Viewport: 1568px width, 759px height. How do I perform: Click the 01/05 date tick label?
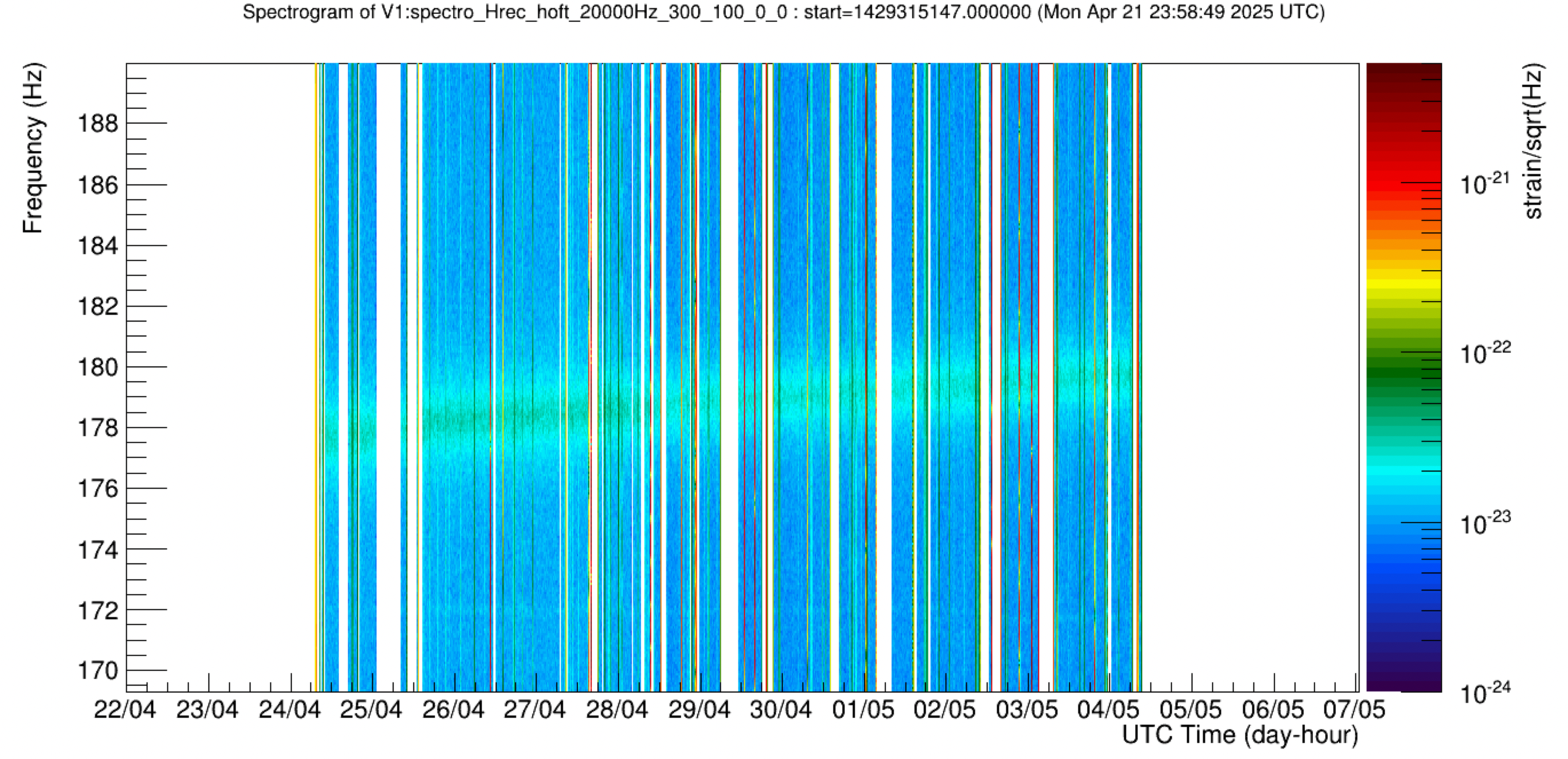coord(863,710)
